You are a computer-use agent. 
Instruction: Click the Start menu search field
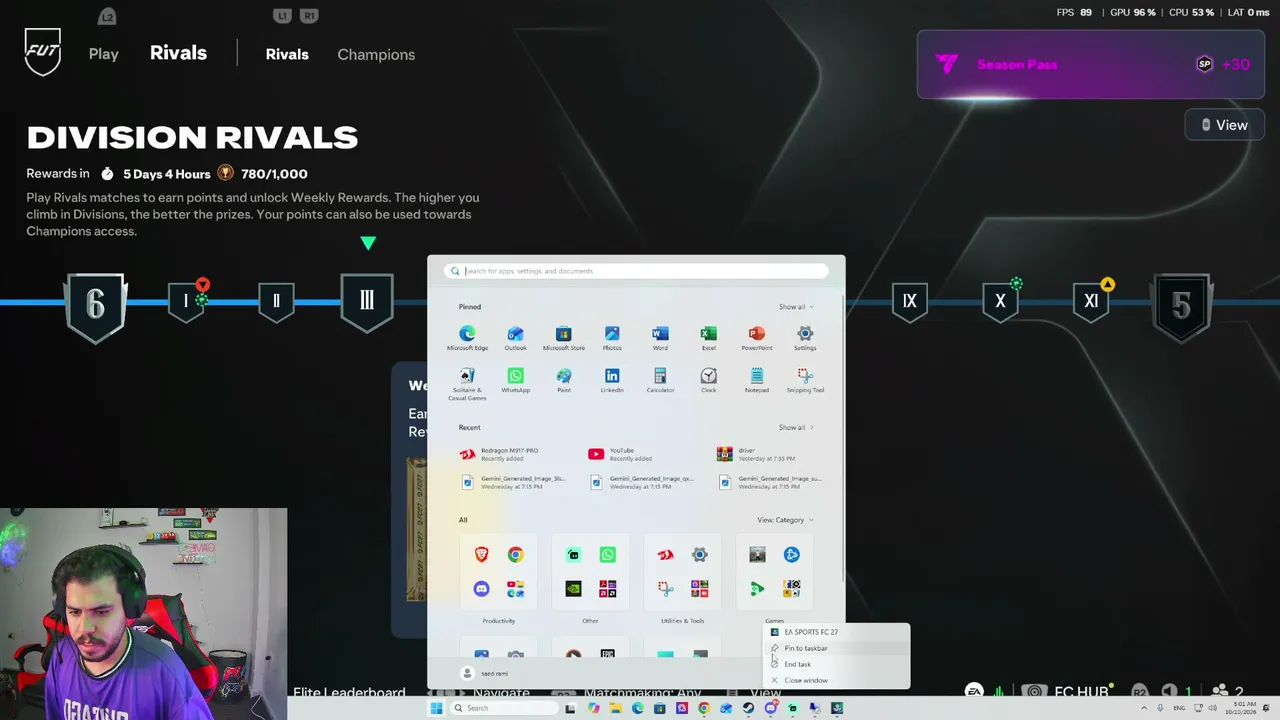(637, 271)
